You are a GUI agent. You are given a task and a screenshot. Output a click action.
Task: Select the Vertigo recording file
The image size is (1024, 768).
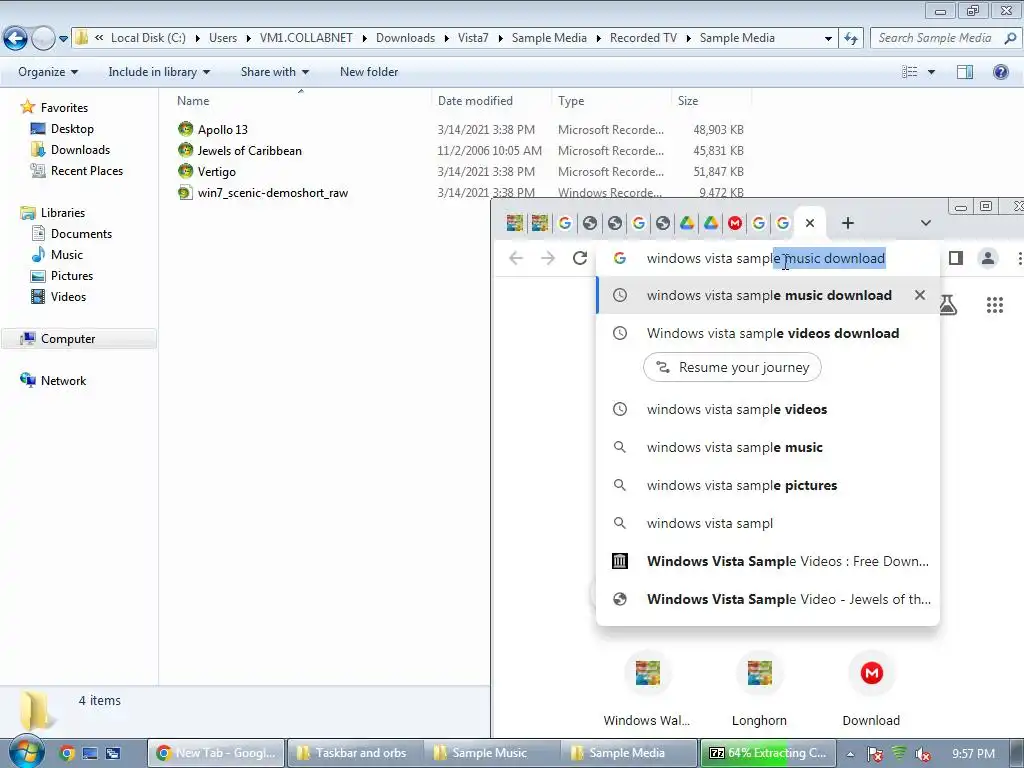216,171
